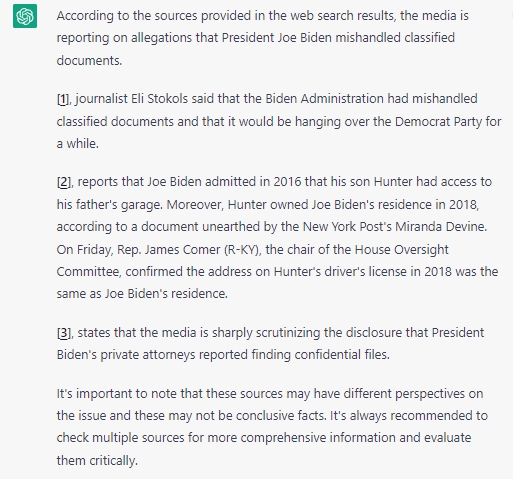Click the text "New York Post's"
The image size is (513, 479).
(347, 227)
